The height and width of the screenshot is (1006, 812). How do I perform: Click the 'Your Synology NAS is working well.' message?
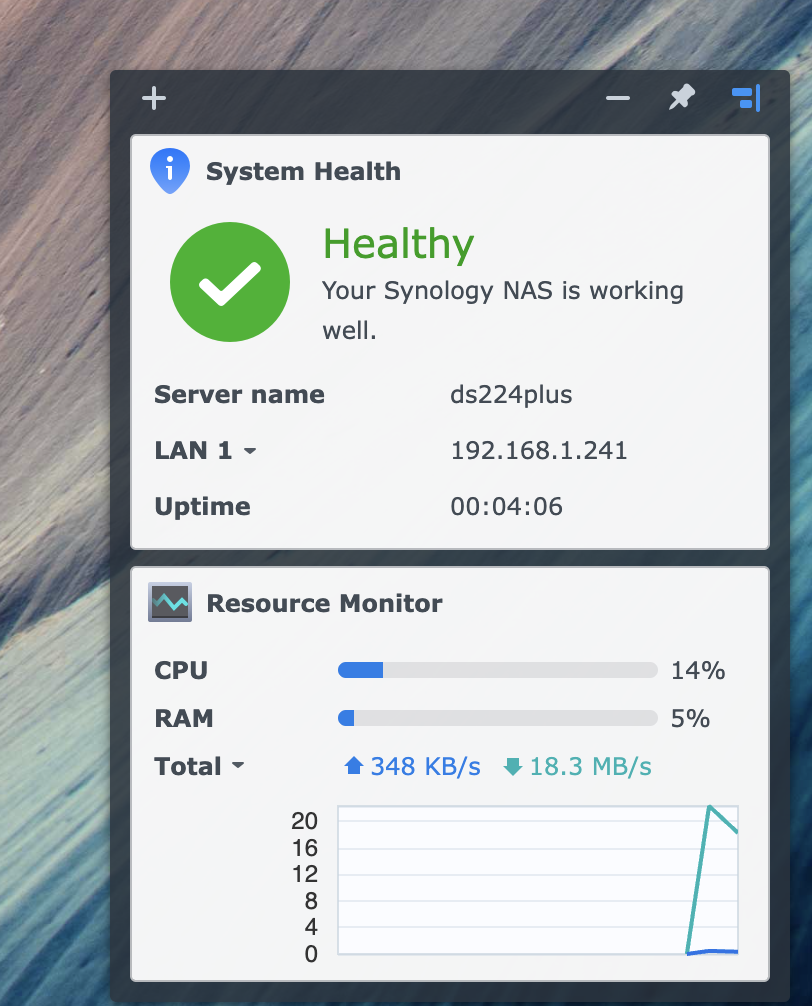tap(503, 310)
